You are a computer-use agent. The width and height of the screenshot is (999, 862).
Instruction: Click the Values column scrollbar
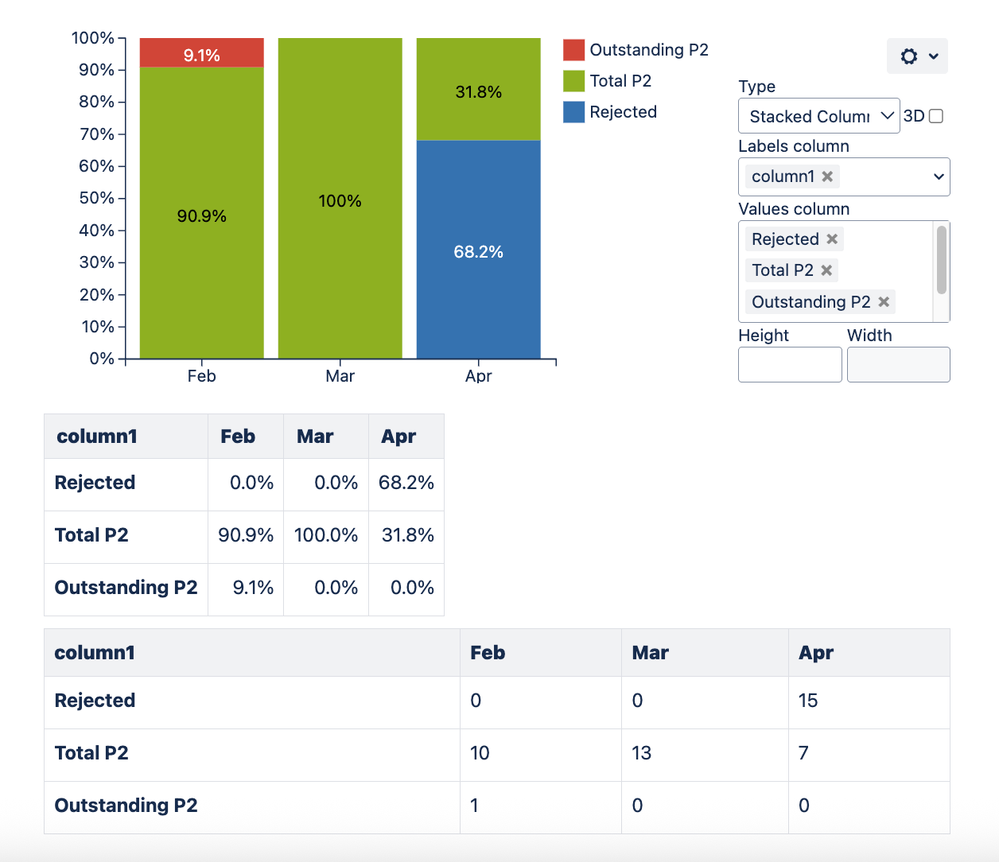pos(941,260)
